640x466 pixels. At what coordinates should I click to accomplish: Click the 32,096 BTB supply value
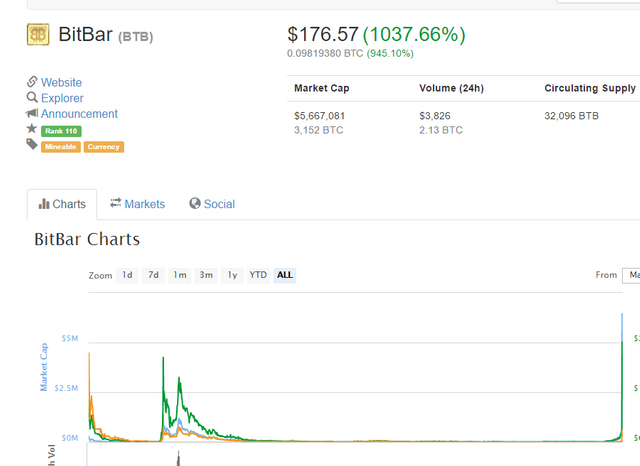pos(571,116)
